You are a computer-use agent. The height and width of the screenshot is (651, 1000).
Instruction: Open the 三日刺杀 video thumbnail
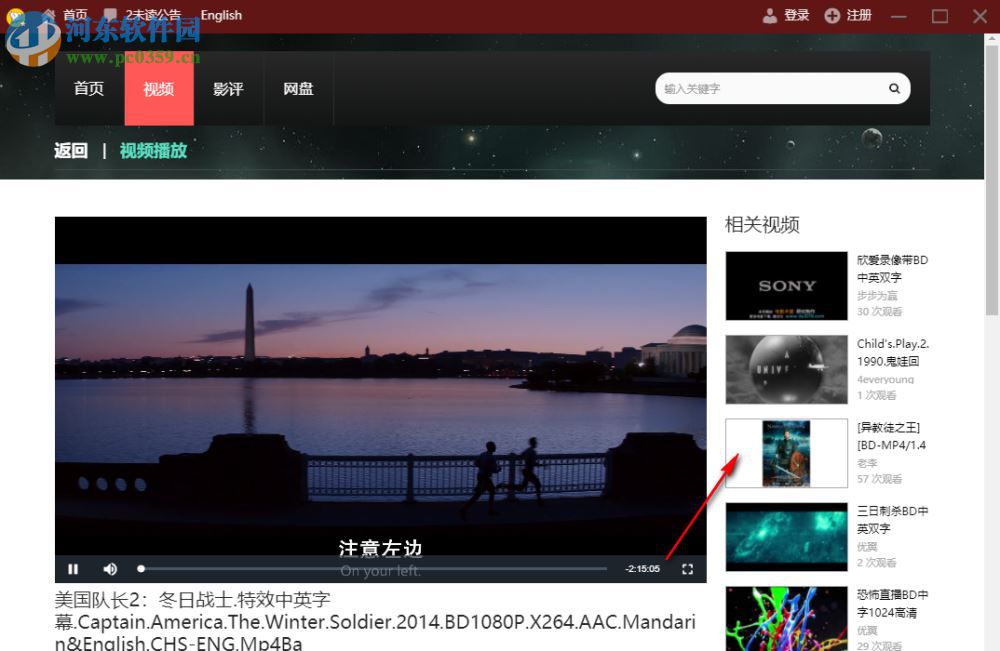[786, 537]
